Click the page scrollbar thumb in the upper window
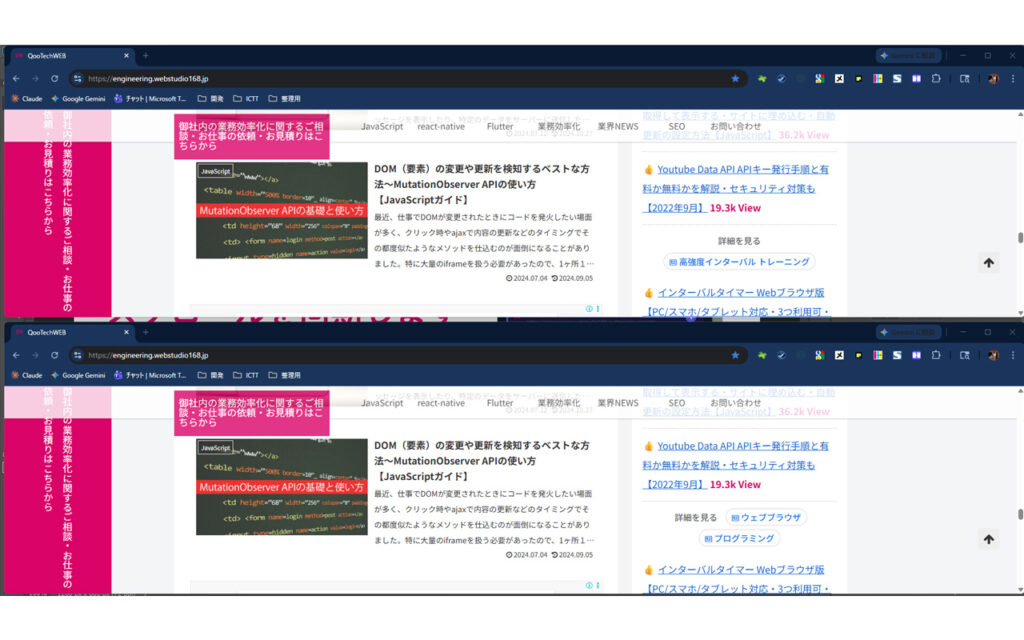 tap(1019, 238)
